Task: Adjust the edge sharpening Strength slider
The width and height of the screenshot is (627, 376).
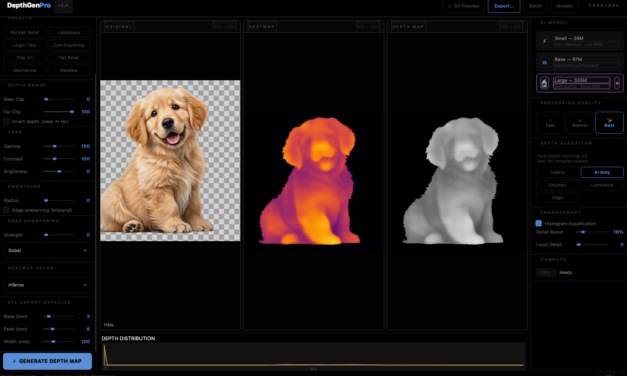Action: coord(59,235)
